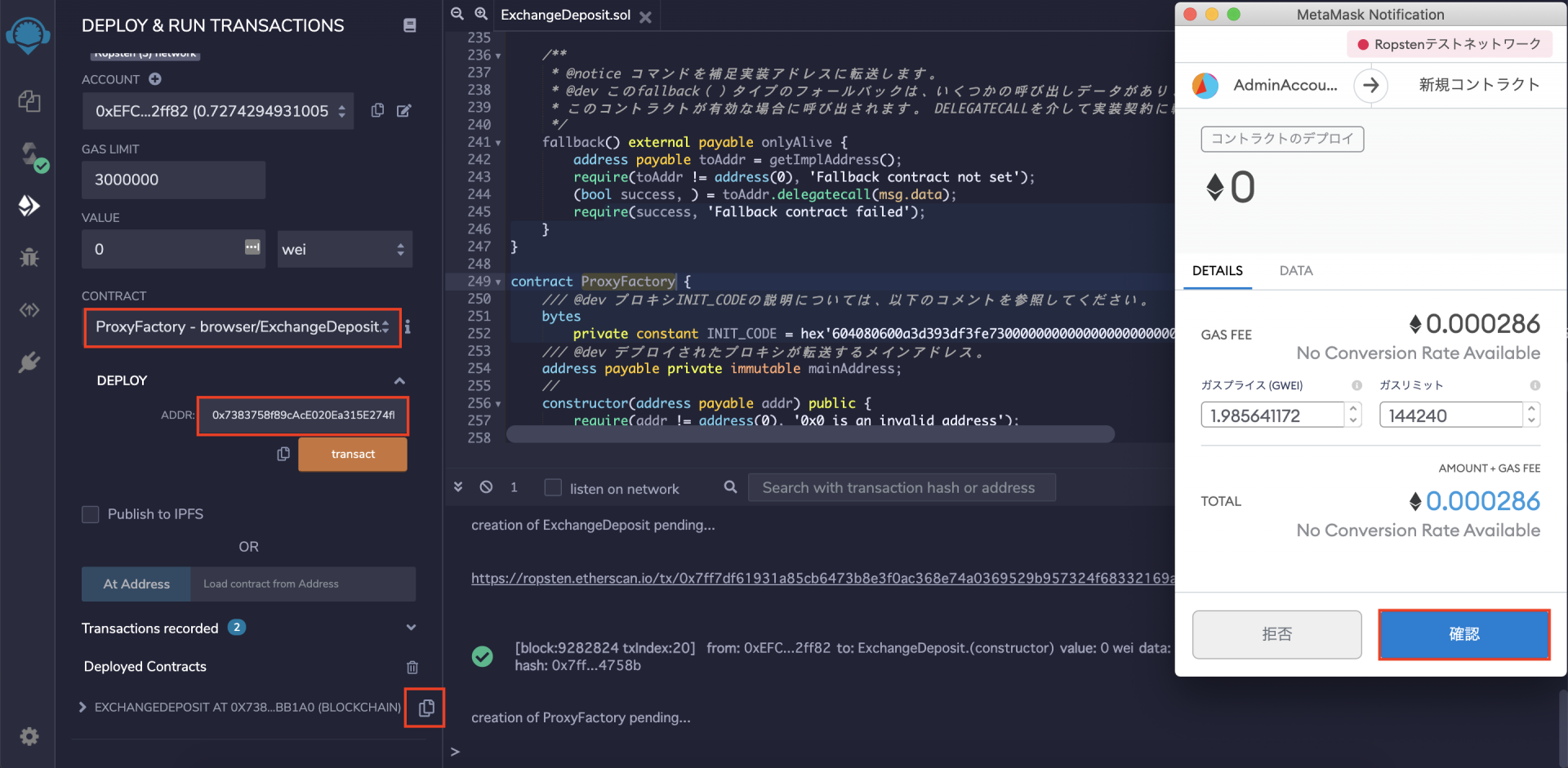Fold the constructor at line 256
The image size is (1568, 768).
(498, 404)
